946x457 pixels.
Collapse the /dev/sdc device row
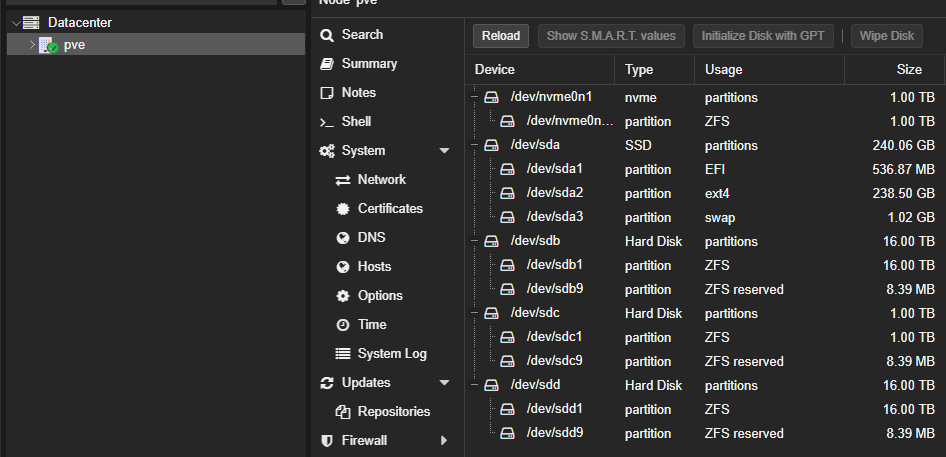click(x=474, y=313)
